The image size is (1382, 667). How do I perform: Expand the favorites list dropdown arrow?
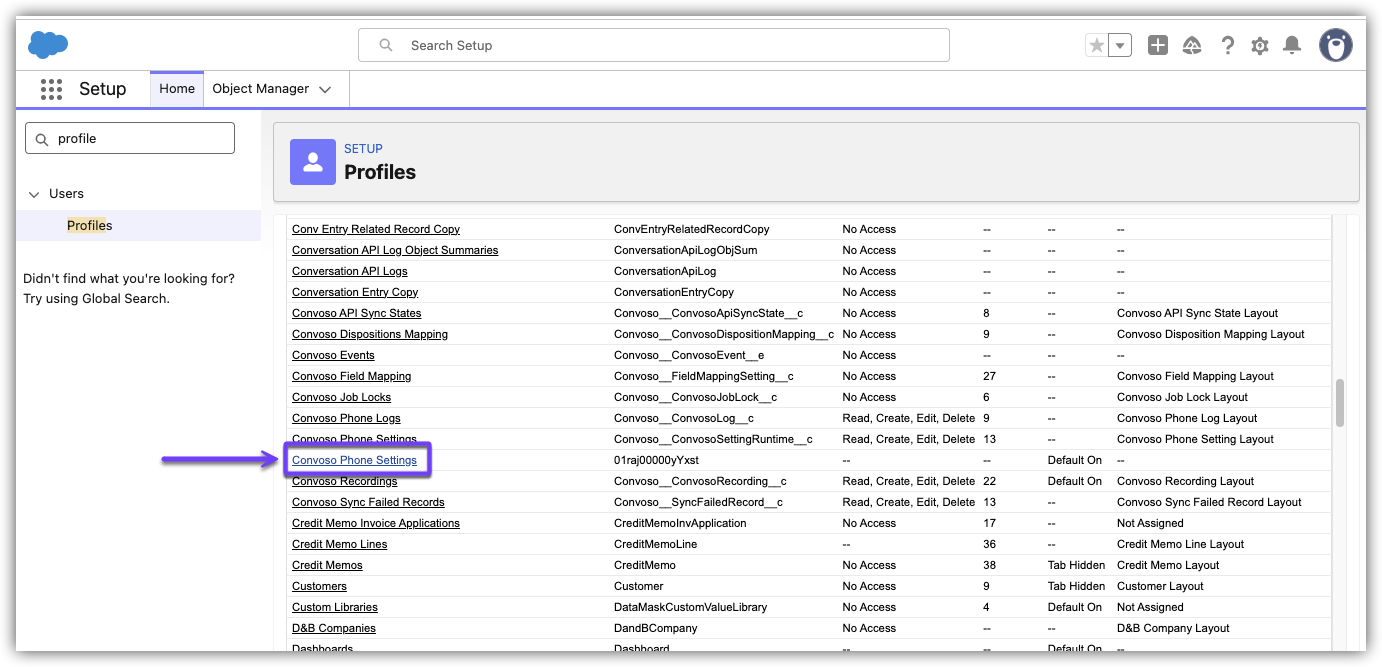(x=1121, y=45)
